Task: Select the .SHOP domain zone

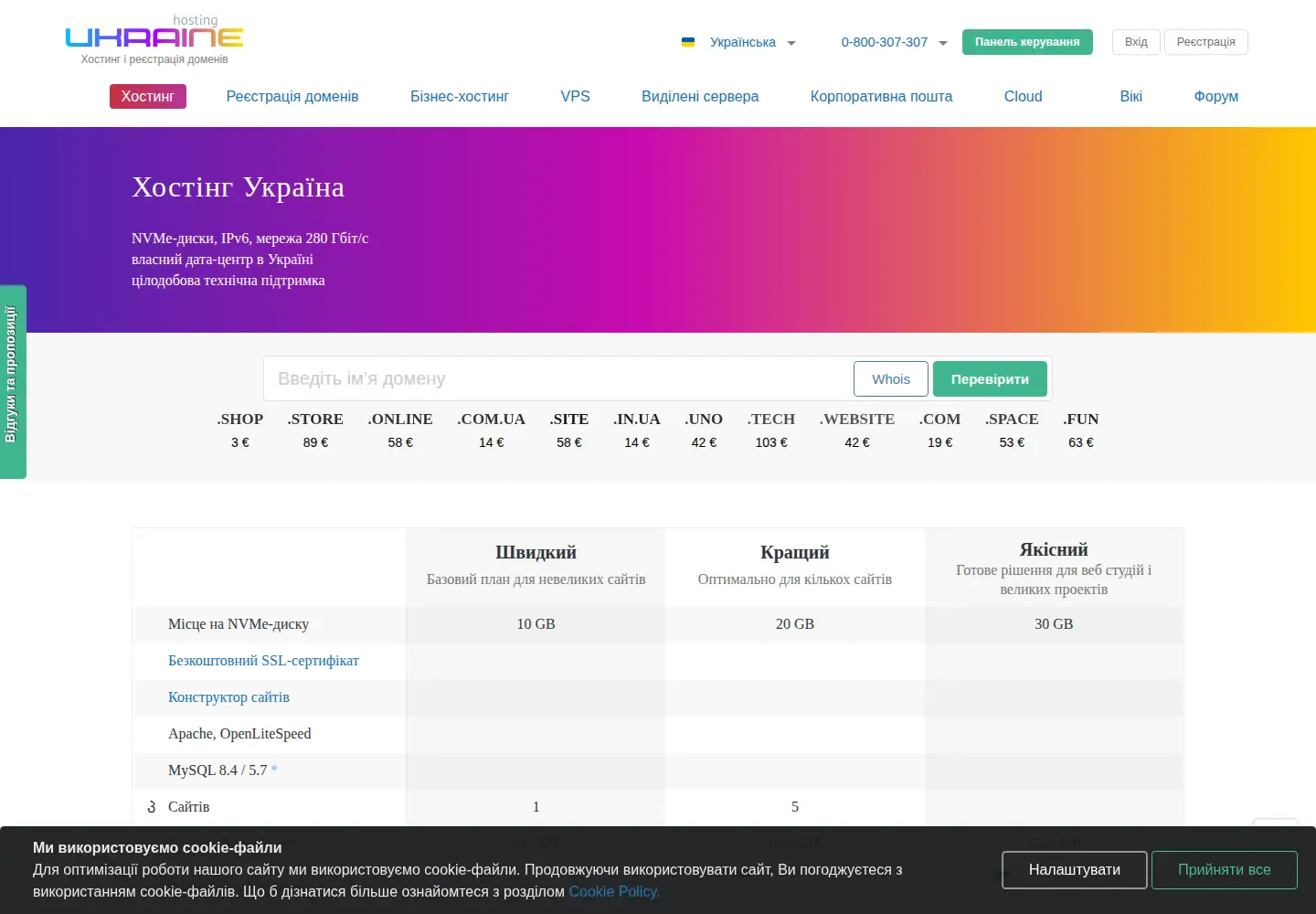Action: 240,419
